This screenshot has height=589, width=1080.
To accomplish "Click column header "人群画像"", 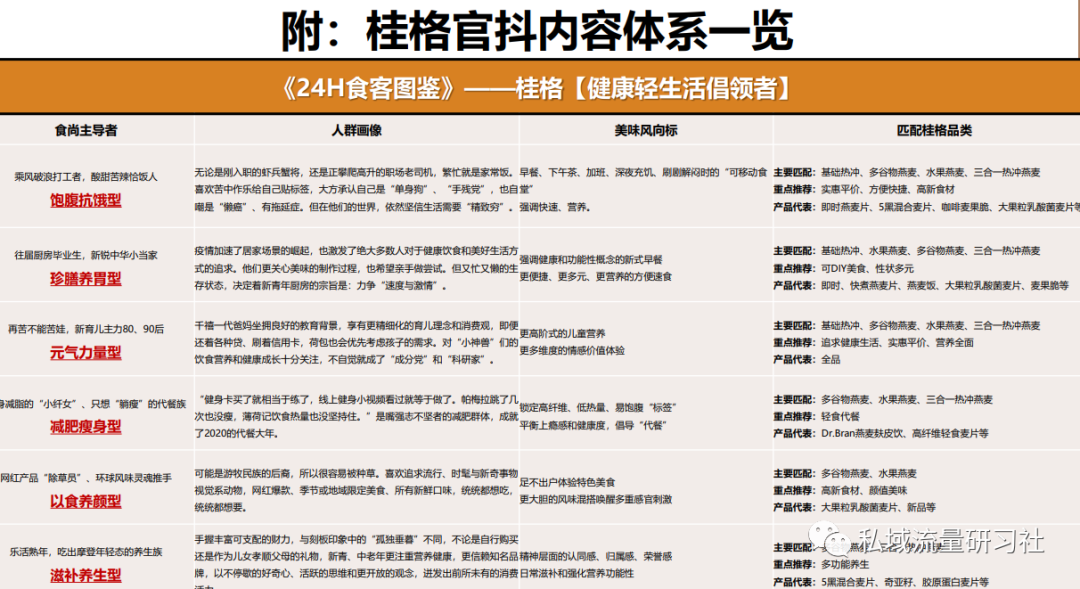I will click(357, 130).
